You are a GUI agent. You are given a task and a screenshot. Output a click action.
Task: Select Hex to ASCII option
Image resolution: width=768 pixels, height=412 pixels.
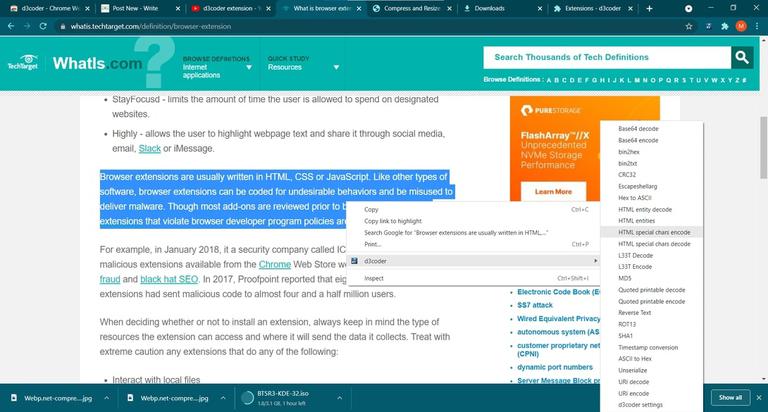coord(651,198)
